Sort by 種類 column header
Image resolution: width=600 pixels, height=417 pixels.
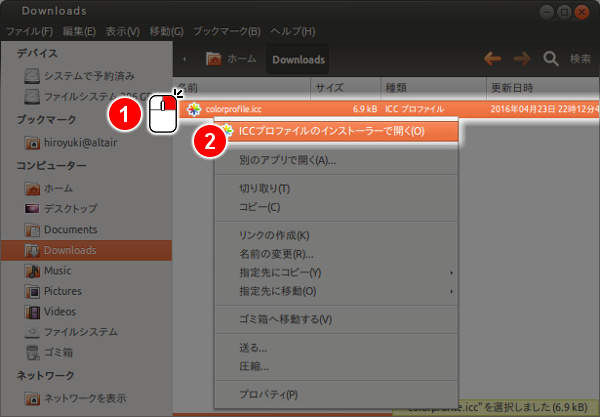(x=434, y=88)
